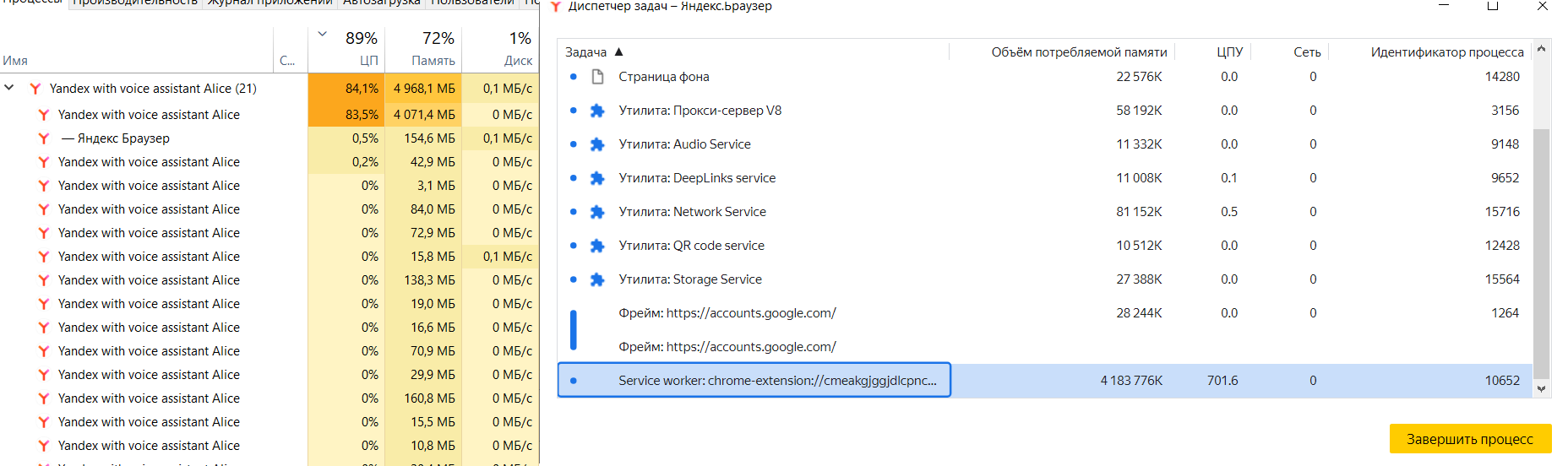Click Yandex icon in the 70,9 МБ row

[44, 351]
